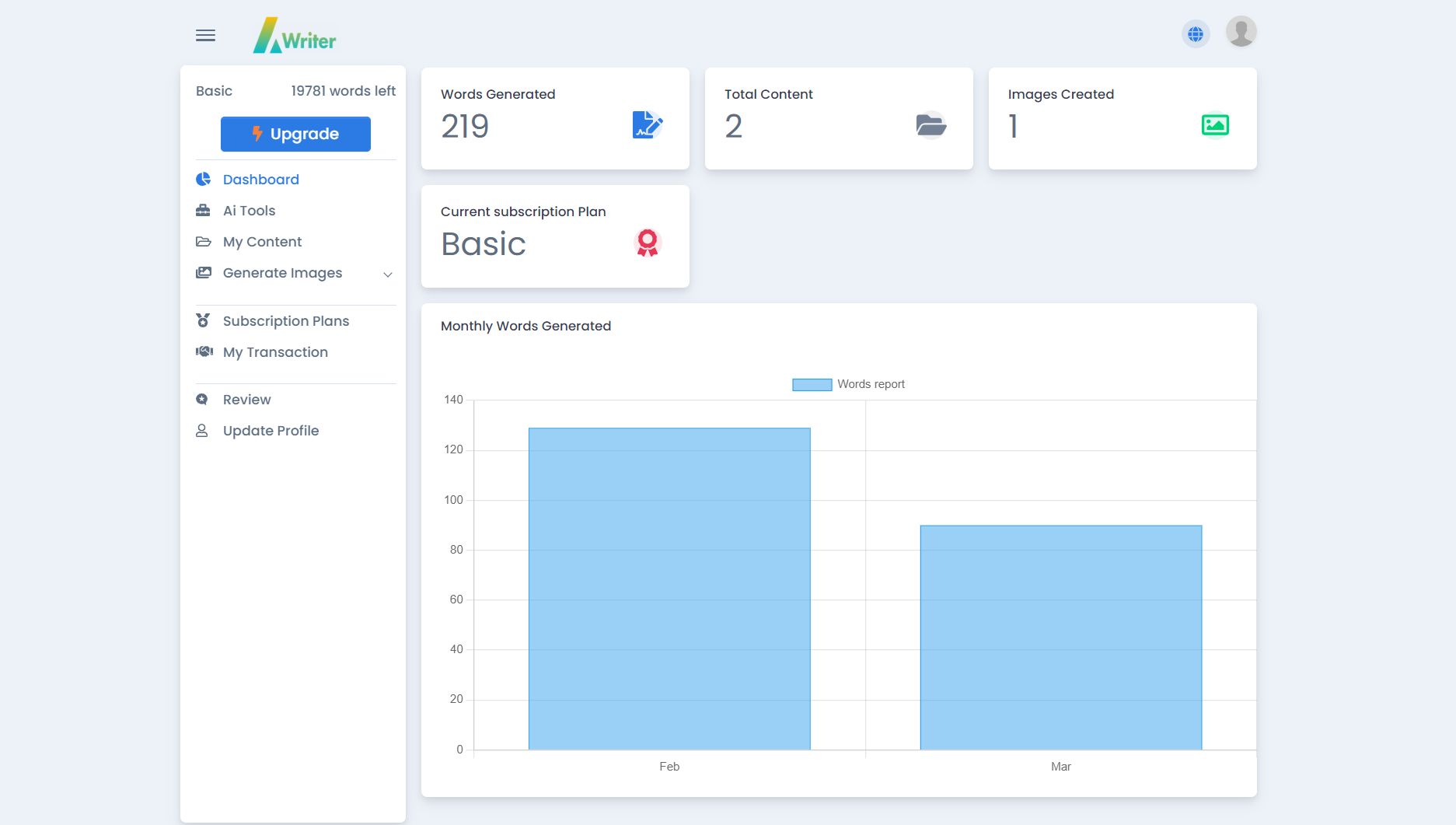The image size is (1456, 825).
Task: Click the AI Writer logo
Action: pos(295,36)
